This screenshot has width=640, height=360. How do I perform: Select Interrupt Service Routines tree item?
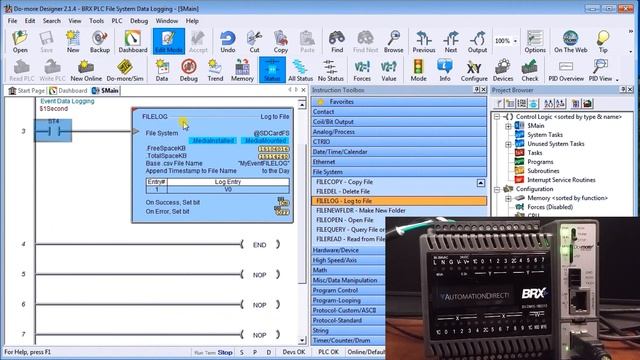pos(561,180)
